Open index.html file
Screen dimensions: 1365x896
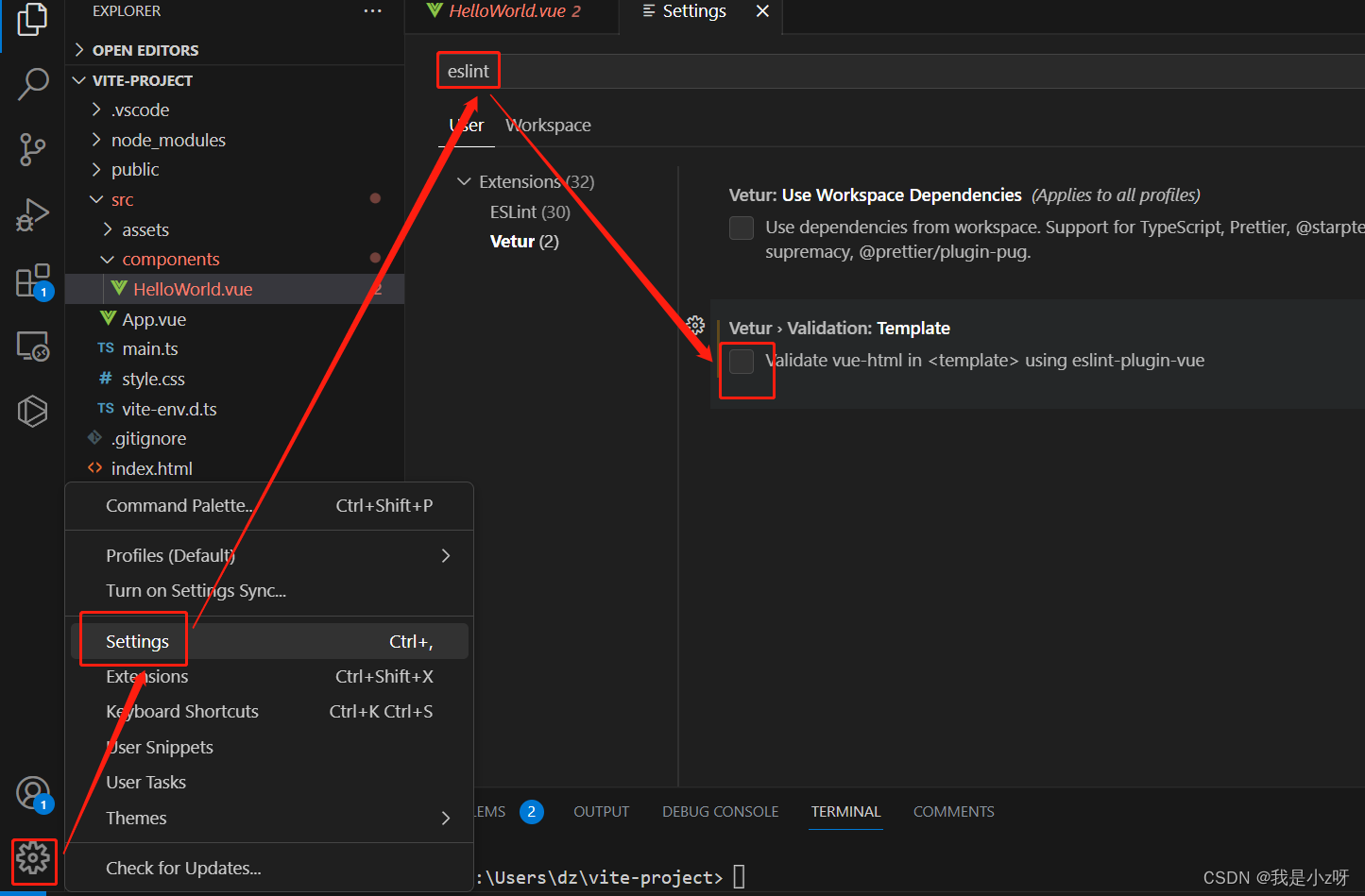[234, 468]
